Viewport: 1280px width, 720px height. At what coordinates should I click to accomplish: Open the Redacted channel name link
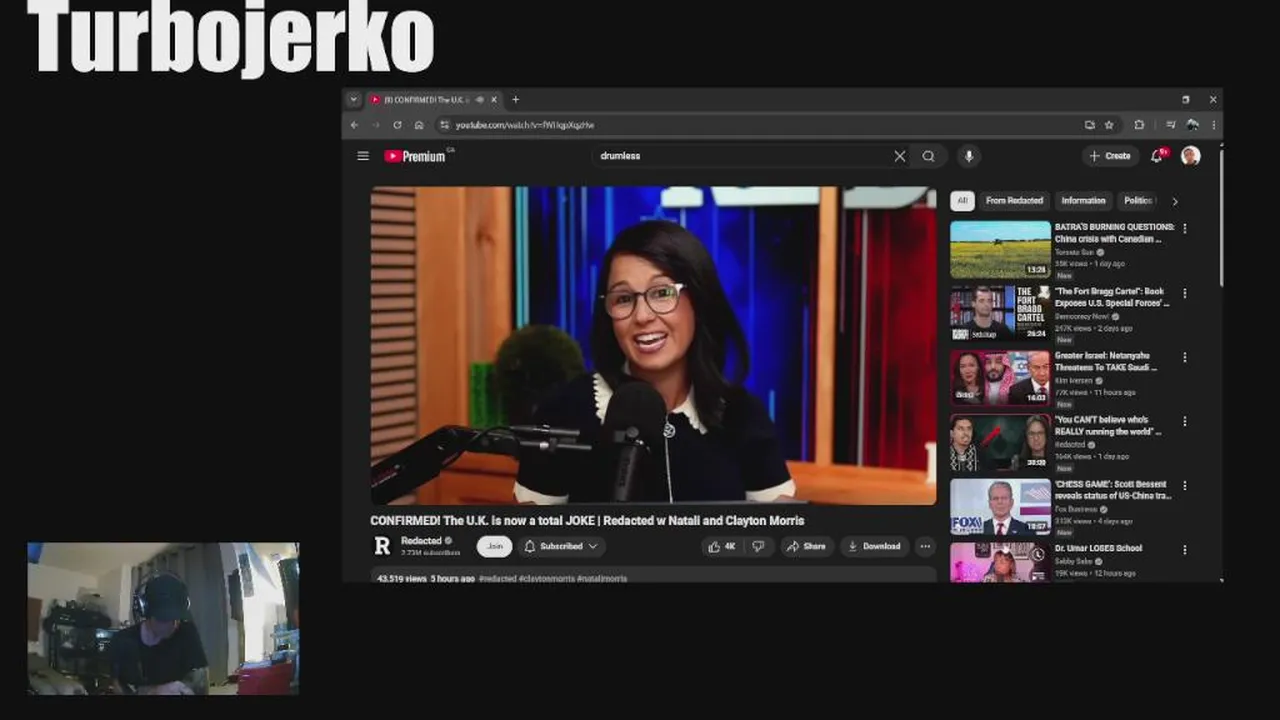pos(421,541)
